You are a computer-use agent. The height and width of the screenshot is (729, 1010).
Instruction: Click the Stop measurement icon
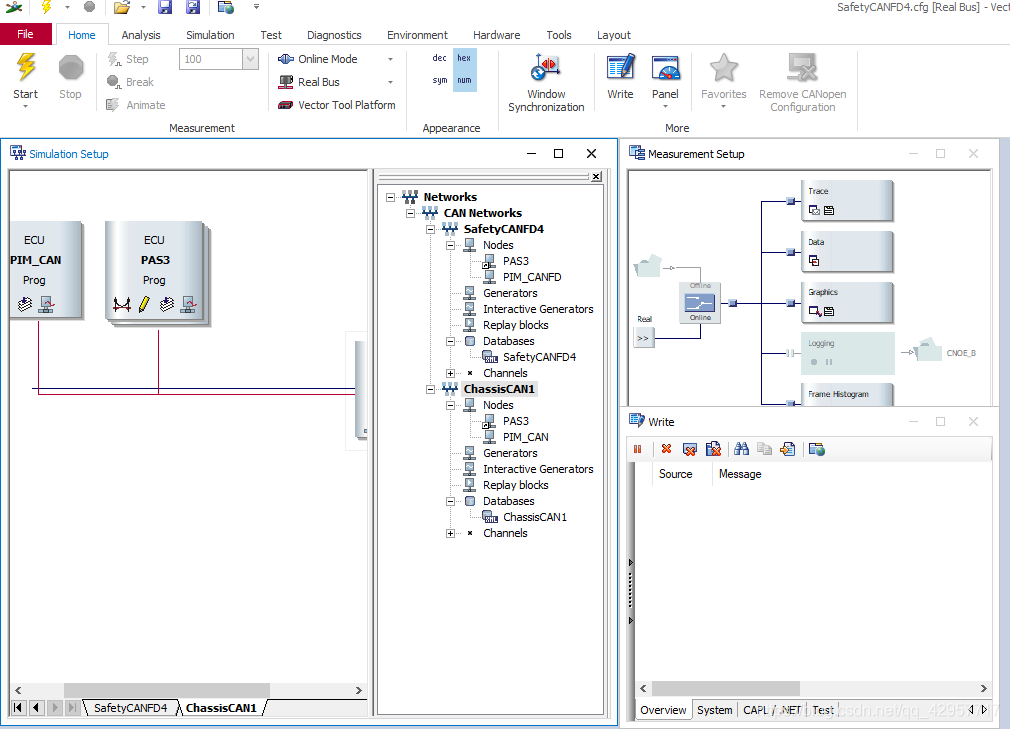point(70,76)
